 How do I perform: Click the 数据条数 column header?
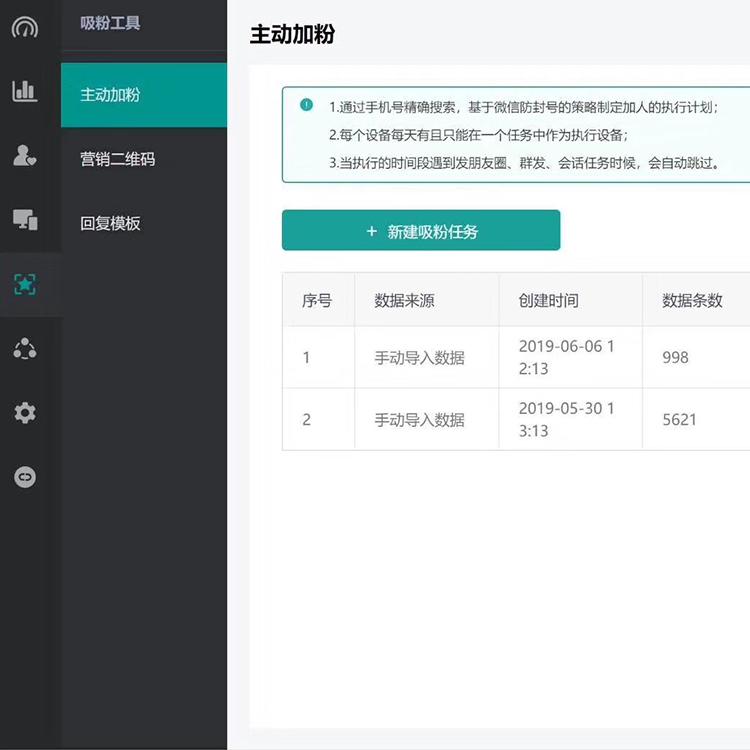pyautogui.click(x=692, y=300)
